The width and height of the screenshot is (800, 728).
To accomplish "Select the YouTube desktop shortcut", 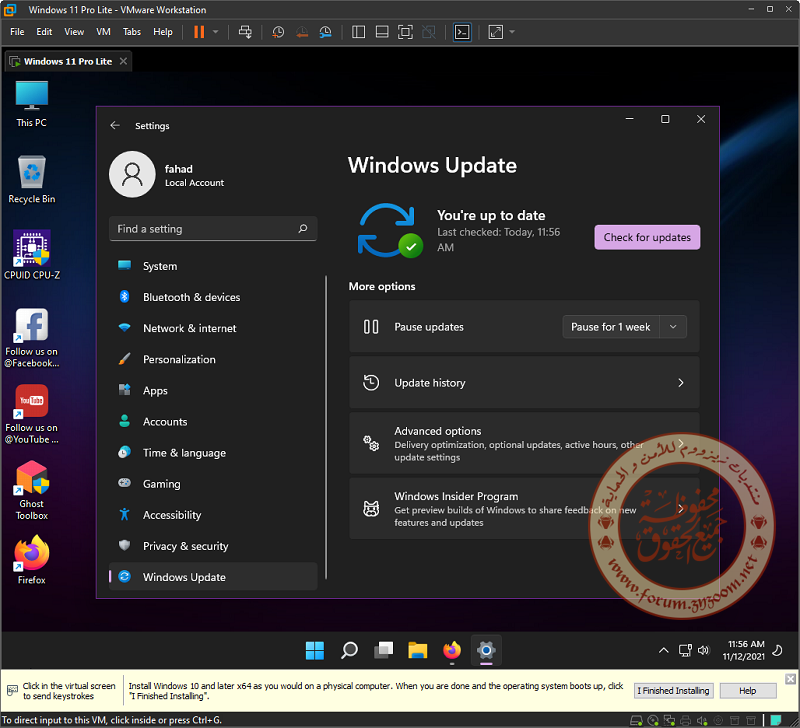I will click(x=32, y=414).
